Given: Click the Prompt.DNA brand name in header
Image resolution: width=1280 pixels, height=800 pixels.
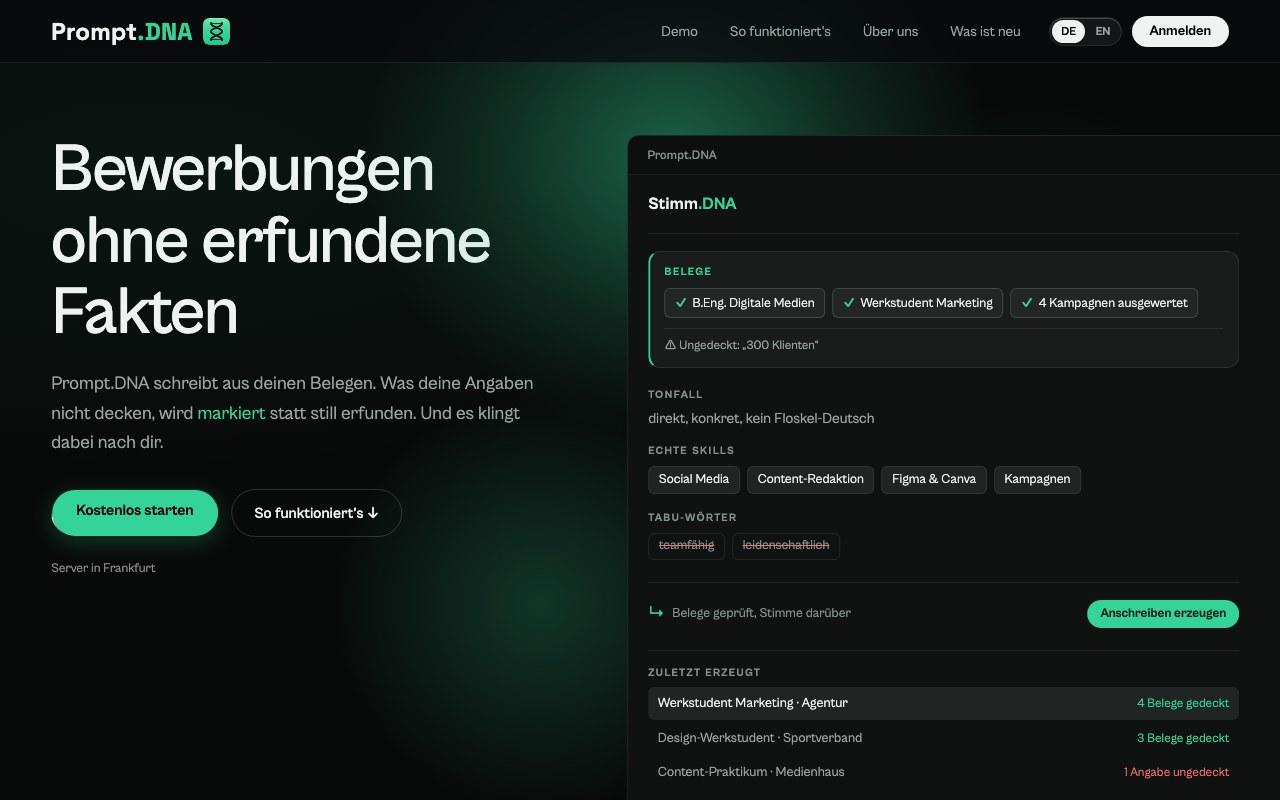Looking at the screenshot, I should coord(122,31).
